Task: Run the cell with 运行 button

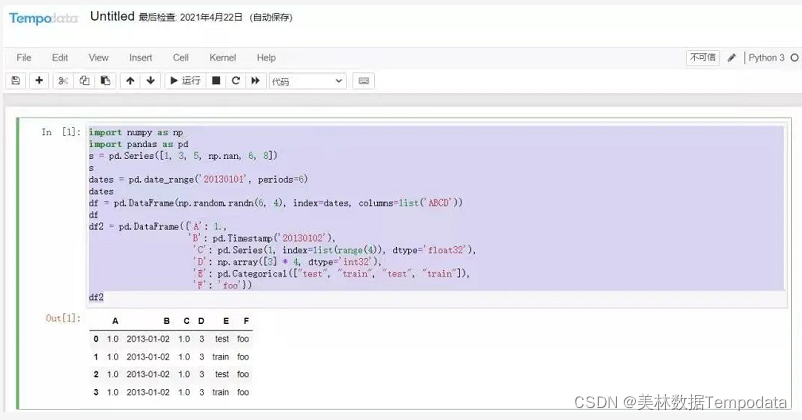Action: [185, 81]
